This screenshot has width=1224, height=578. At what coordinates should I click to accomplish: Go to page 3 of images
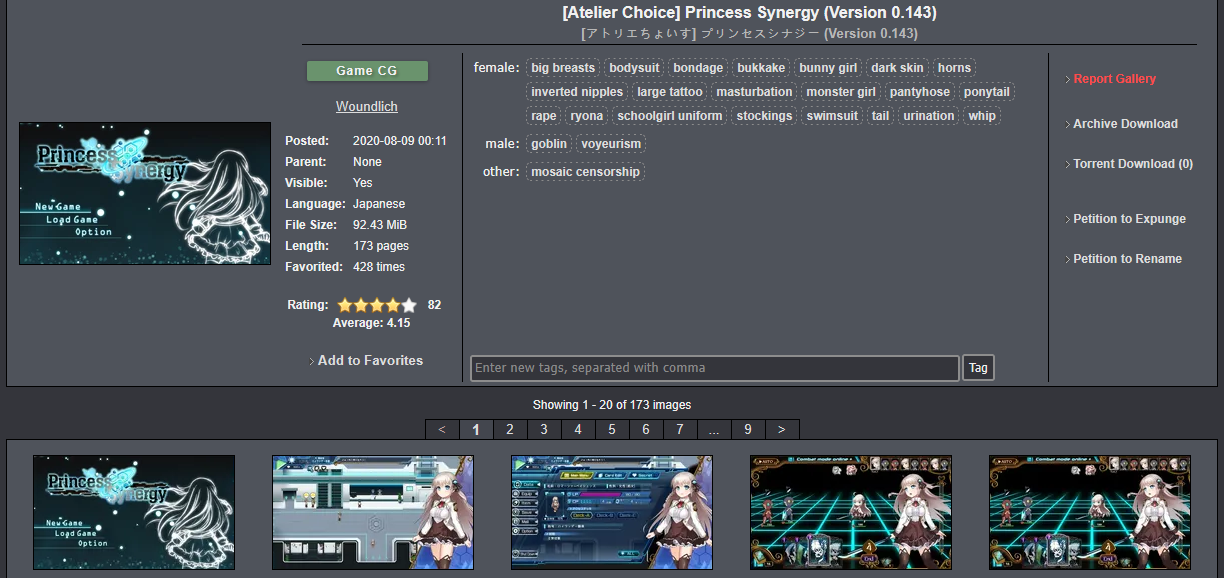click(x=544, y=429)
